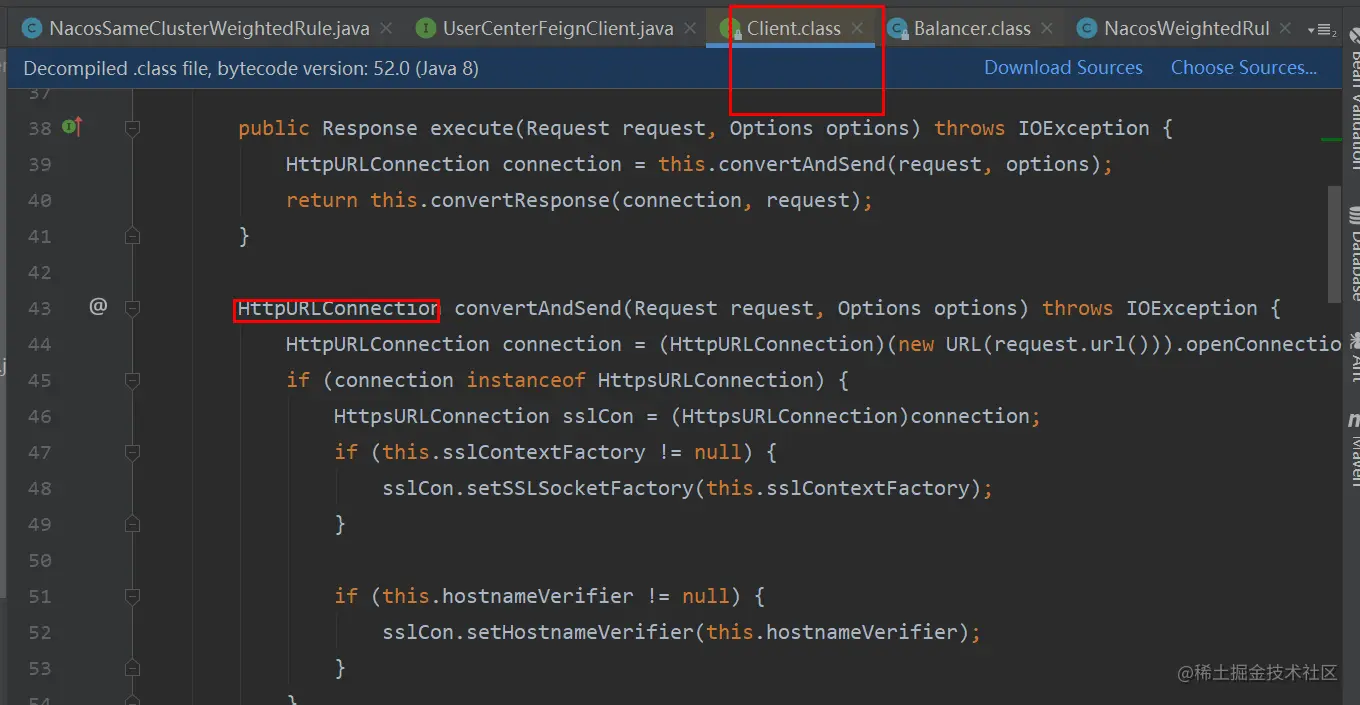The image size is (1360, 705).
Task: Collapse the hostnameVerifier if-block at line 51
Action: [132, 596]
